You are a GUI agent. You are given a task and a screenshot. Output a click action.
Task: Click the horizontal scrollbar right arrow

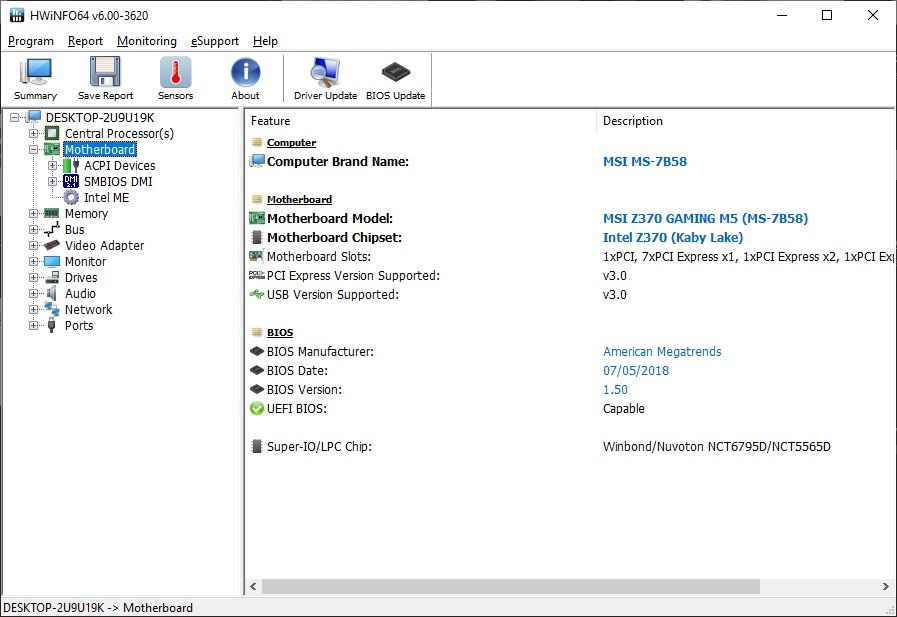pos(886,587)
